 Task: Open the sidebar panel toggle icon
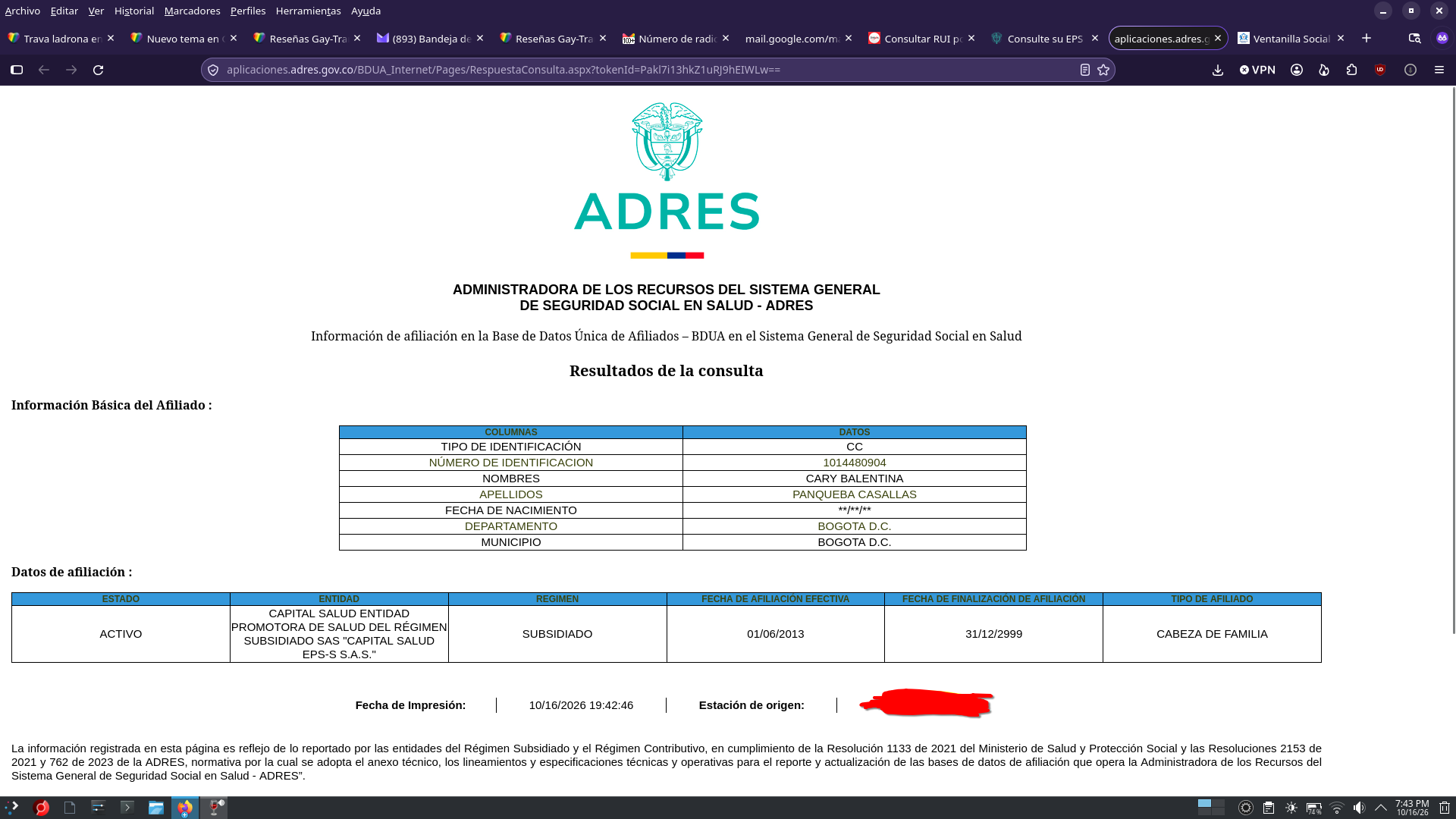pos(17,70)
